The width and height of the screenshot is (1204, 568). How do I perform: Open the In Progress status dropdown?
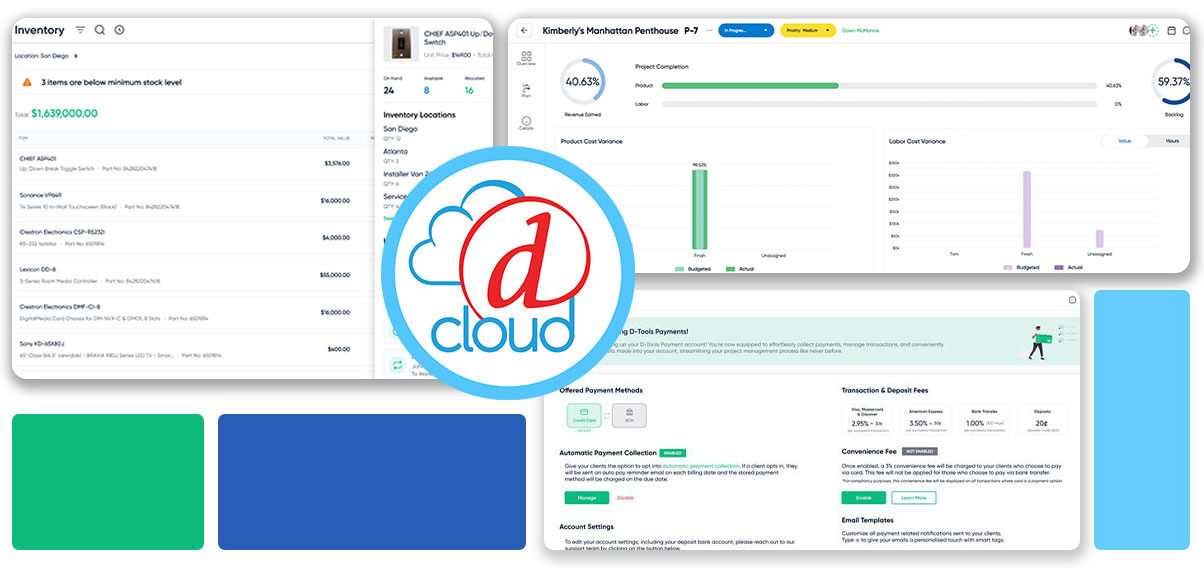click(x=746, y=30)
